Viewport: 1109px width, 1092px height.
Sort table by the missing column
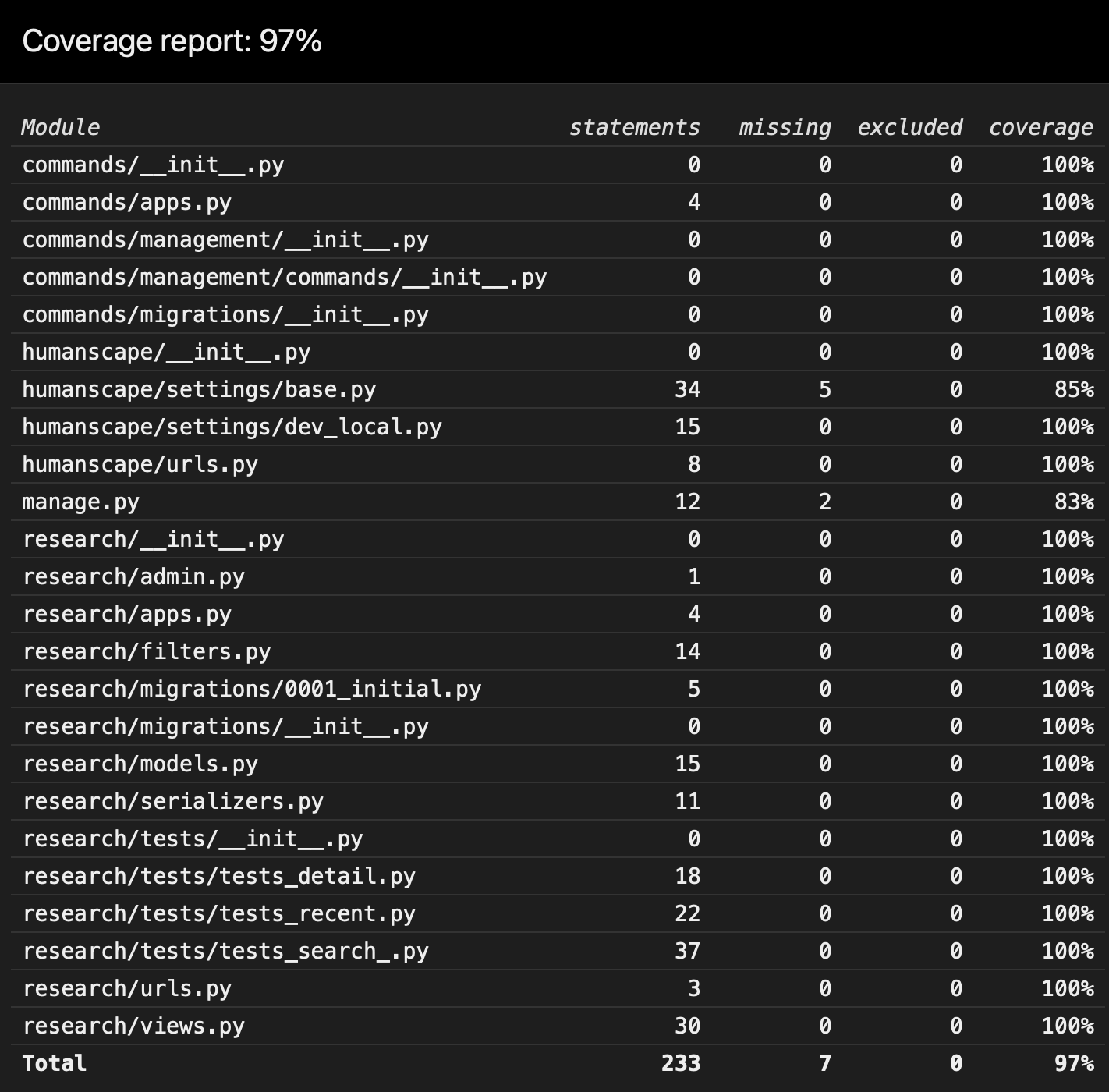point(784,127)
